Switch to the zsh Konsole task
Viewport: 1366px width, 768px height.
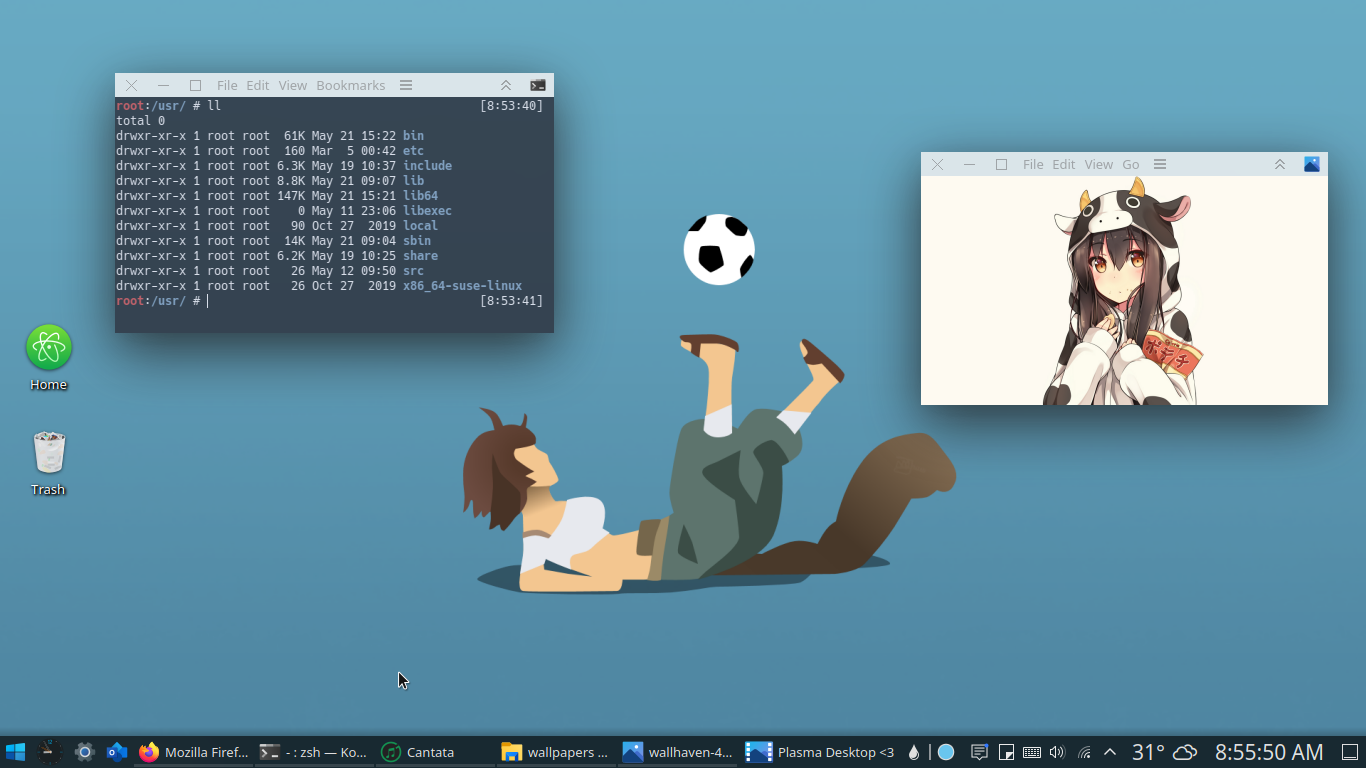coord(314,752)
